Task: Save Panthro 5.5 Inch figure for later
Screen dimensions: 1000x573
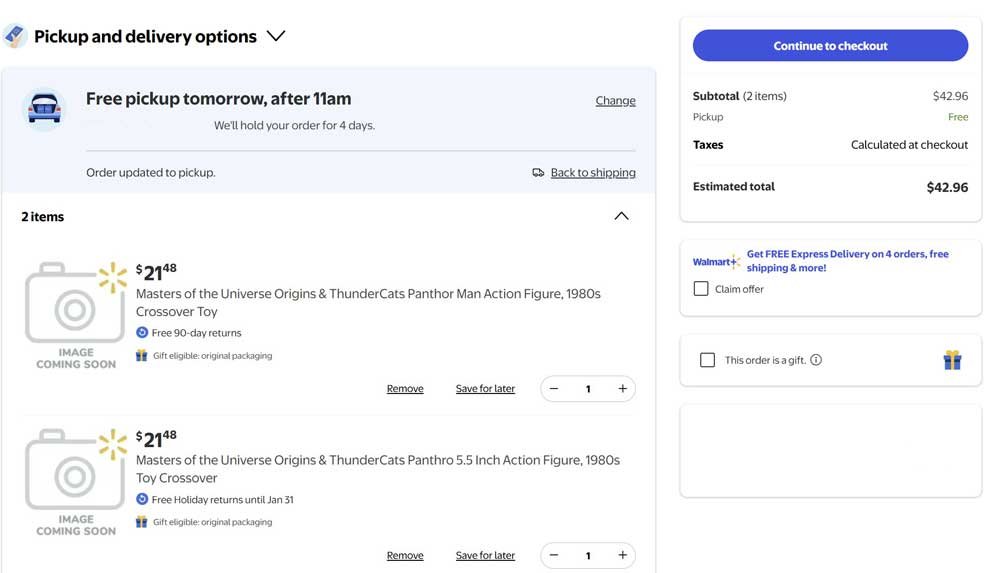Action: pyautogui.click(x=485, y=556)
